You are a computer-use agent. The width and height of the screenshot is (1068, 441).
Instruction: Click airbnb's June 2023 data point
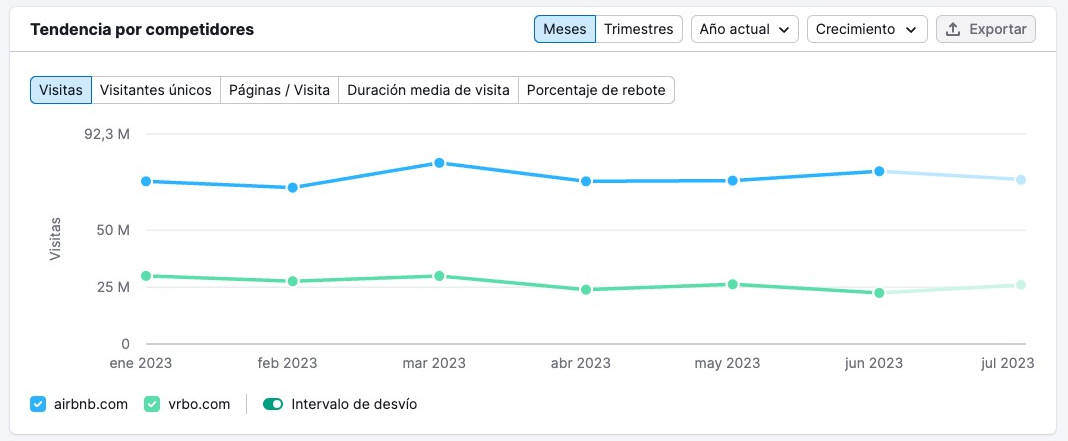879,171
